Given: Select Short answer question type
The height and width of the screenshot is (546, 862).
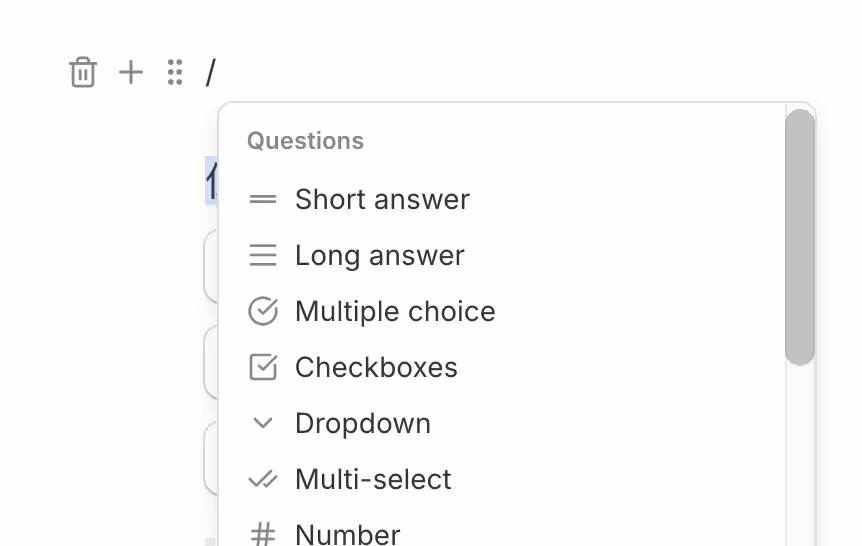Looking at the screenshot, I should pyautogui.click(x=382, y=200).
